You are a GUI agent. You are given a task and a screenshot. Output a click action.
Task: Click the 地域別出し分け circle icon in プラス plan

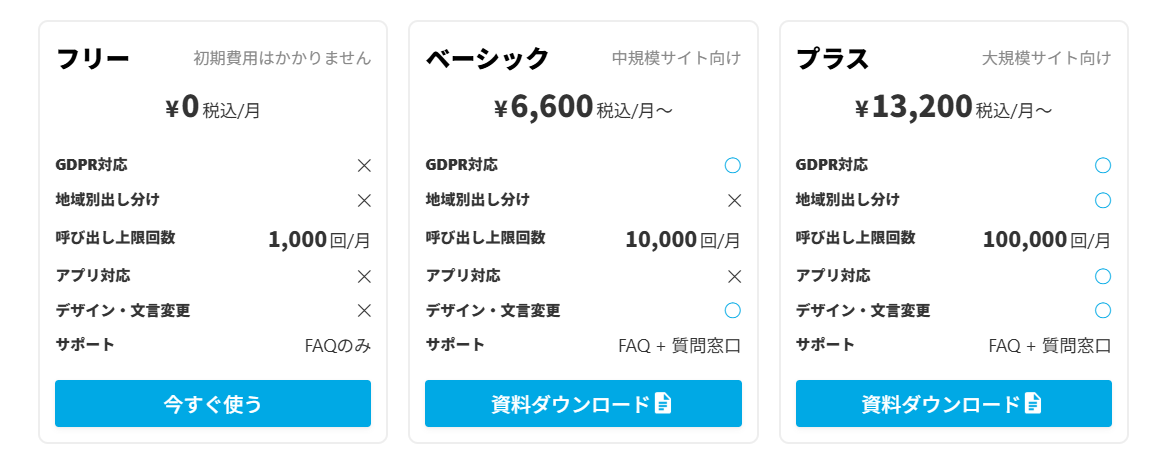pyautogui.click(x=1103, y=200)
